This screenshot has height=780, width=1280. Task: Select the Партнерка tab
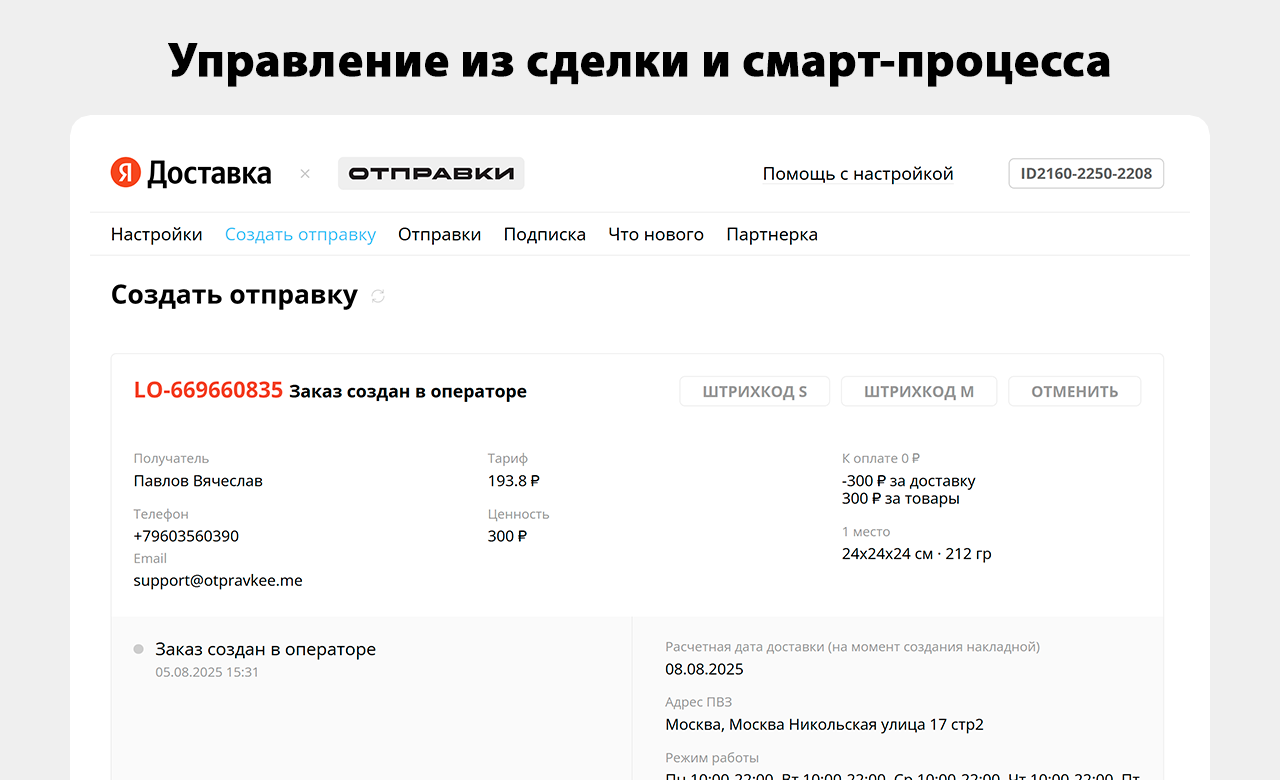772,234
